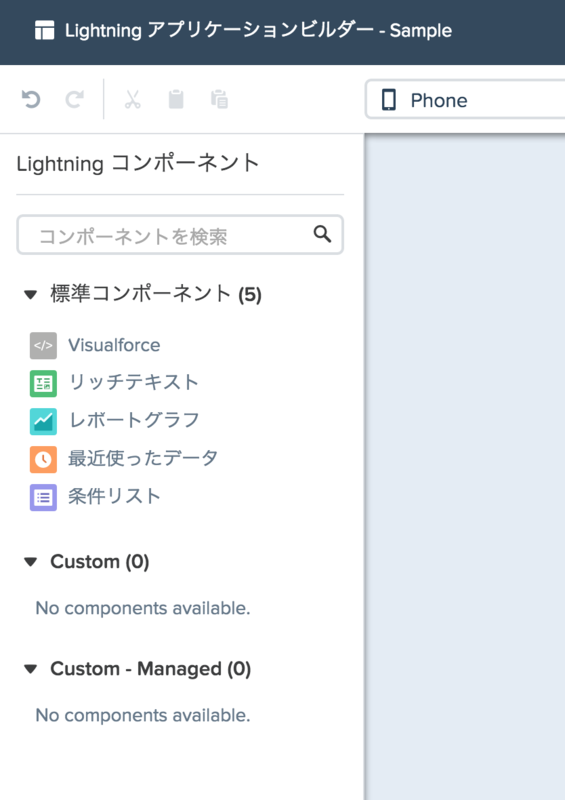Copy using the clipboard icon
Screen dimensions: 565x800
176,99
